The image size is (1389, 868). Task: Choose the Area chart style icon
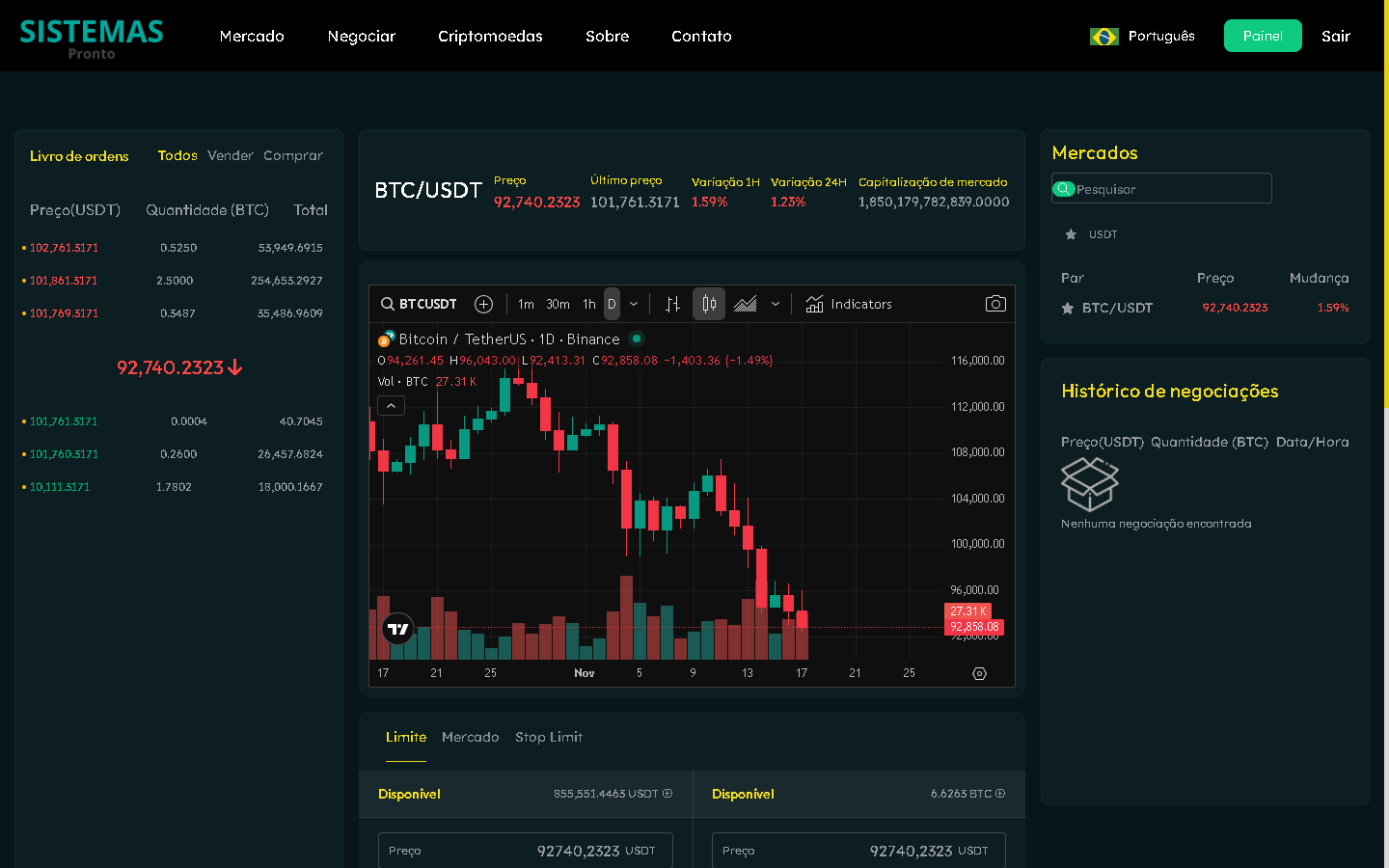[745, 304]
